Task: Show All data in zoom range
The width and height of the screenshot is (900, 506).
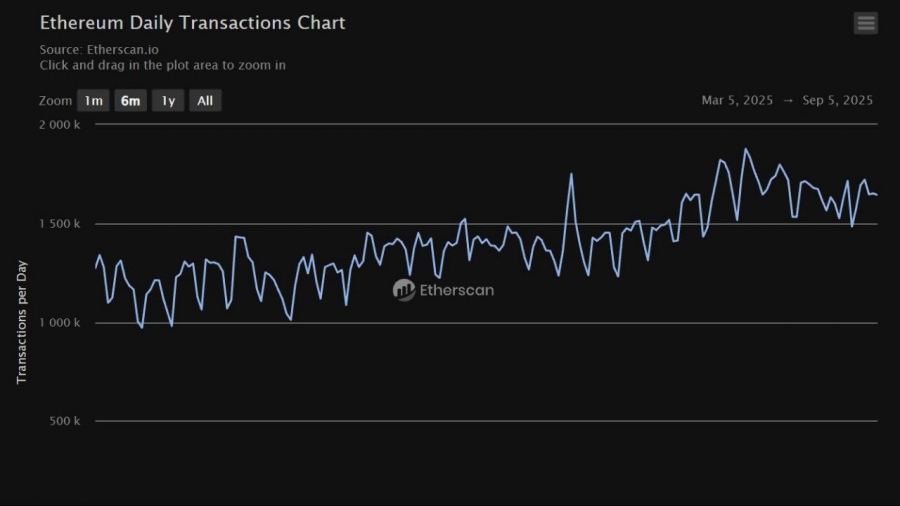Action: pyautogui.click(x=205, y=101)
